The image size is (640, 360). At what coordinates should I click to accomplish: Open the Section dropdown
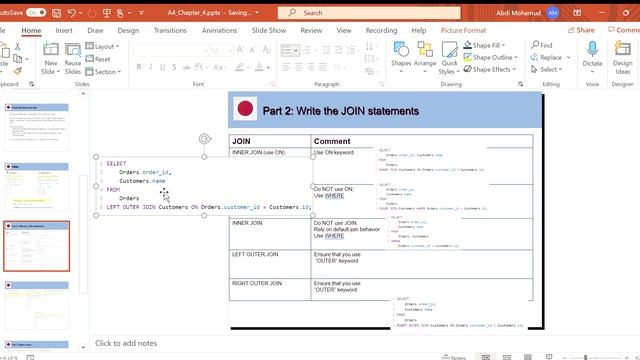[x=103, y=72]
